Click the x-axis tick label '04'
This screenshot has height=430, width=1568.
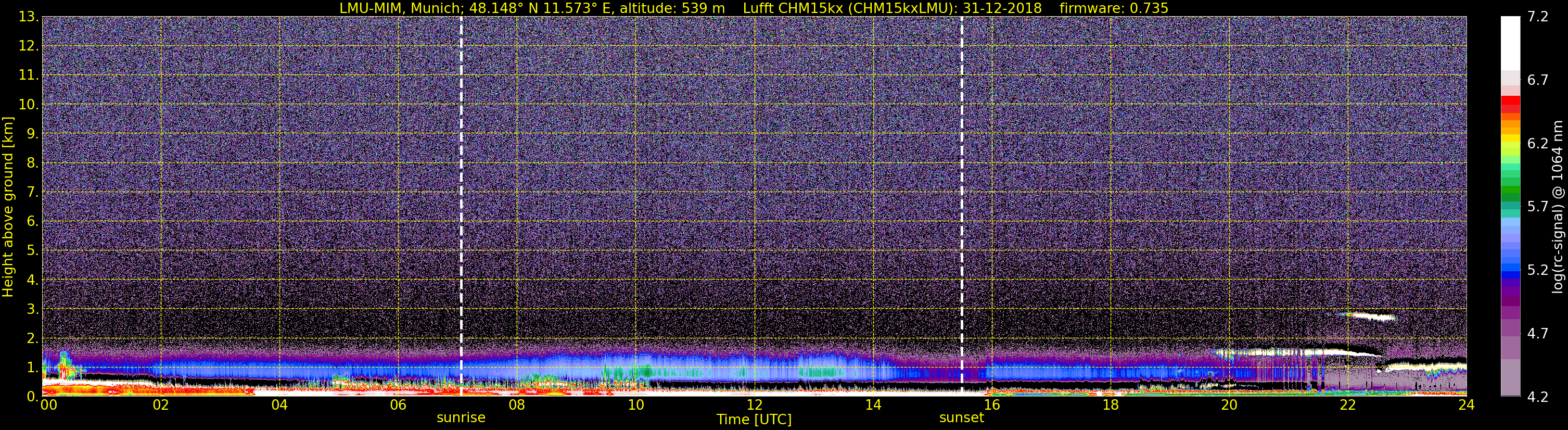coord(279,406)
